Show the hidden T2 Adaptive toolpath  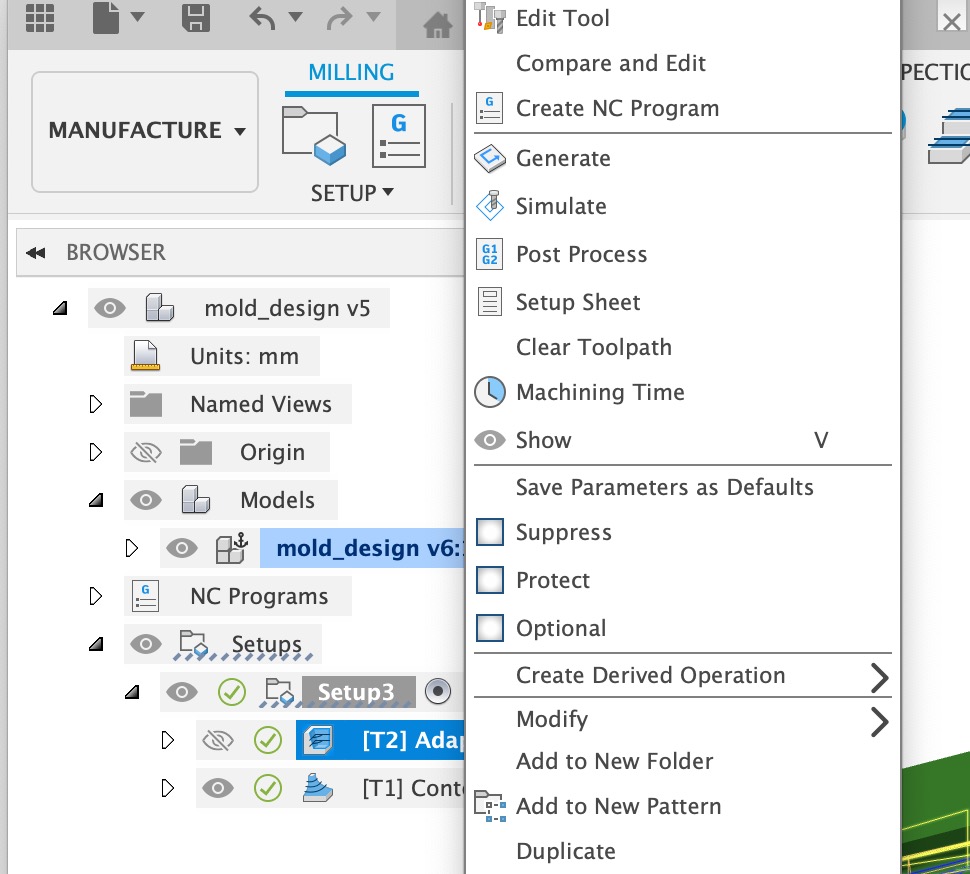[x=218, y=740]
